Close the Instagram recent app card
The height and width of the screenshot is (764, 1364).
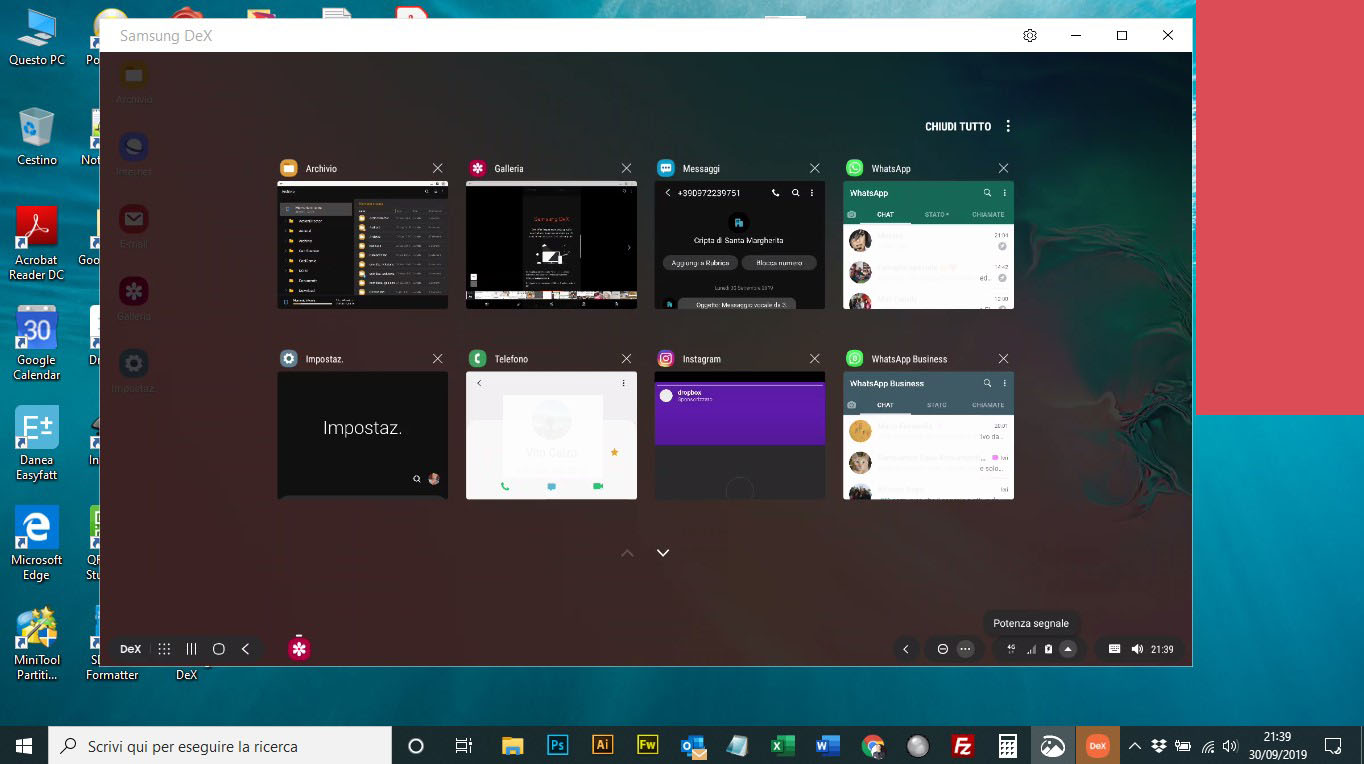coord(815,358)
